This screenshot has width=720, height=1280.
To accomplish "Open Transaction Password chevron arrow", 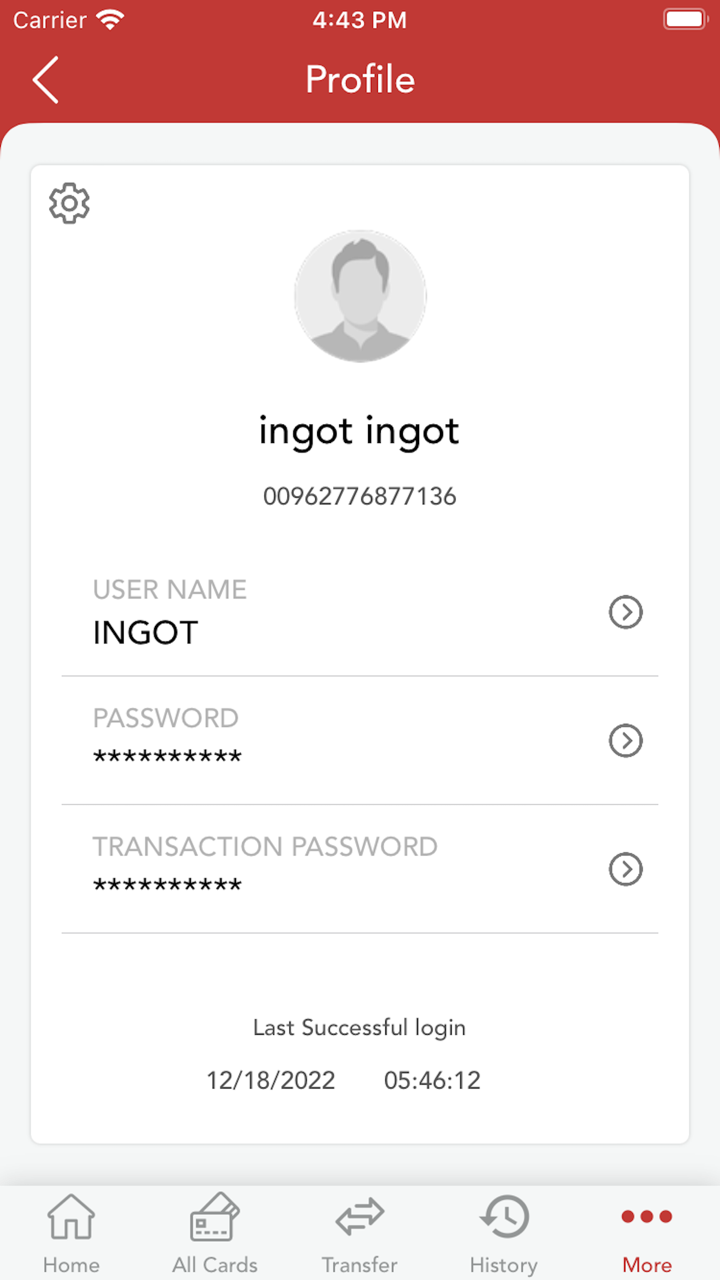I will point(626,869).
